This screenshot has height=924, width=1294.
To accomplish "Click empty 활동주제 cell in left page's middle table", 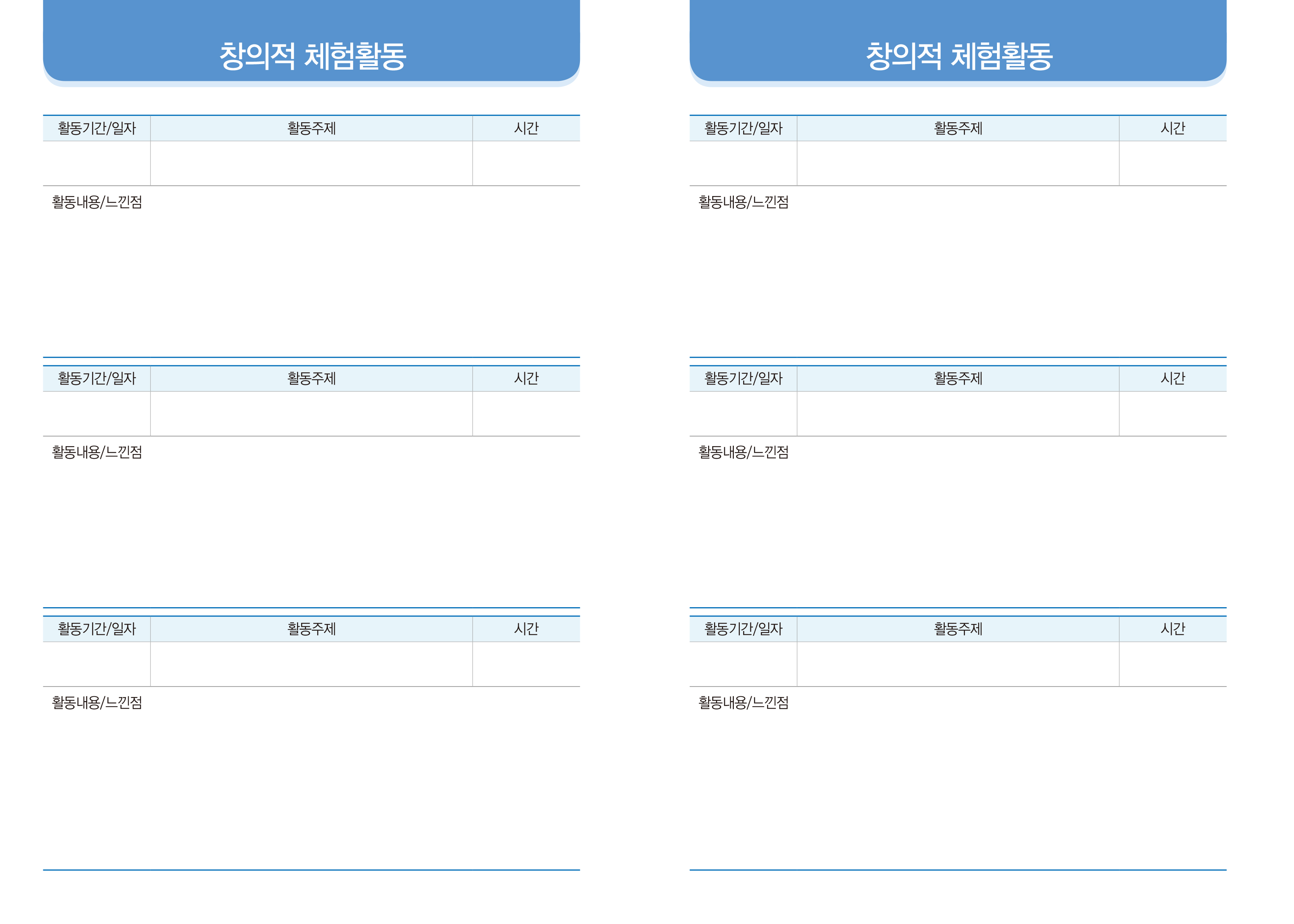I will (311, 414).
